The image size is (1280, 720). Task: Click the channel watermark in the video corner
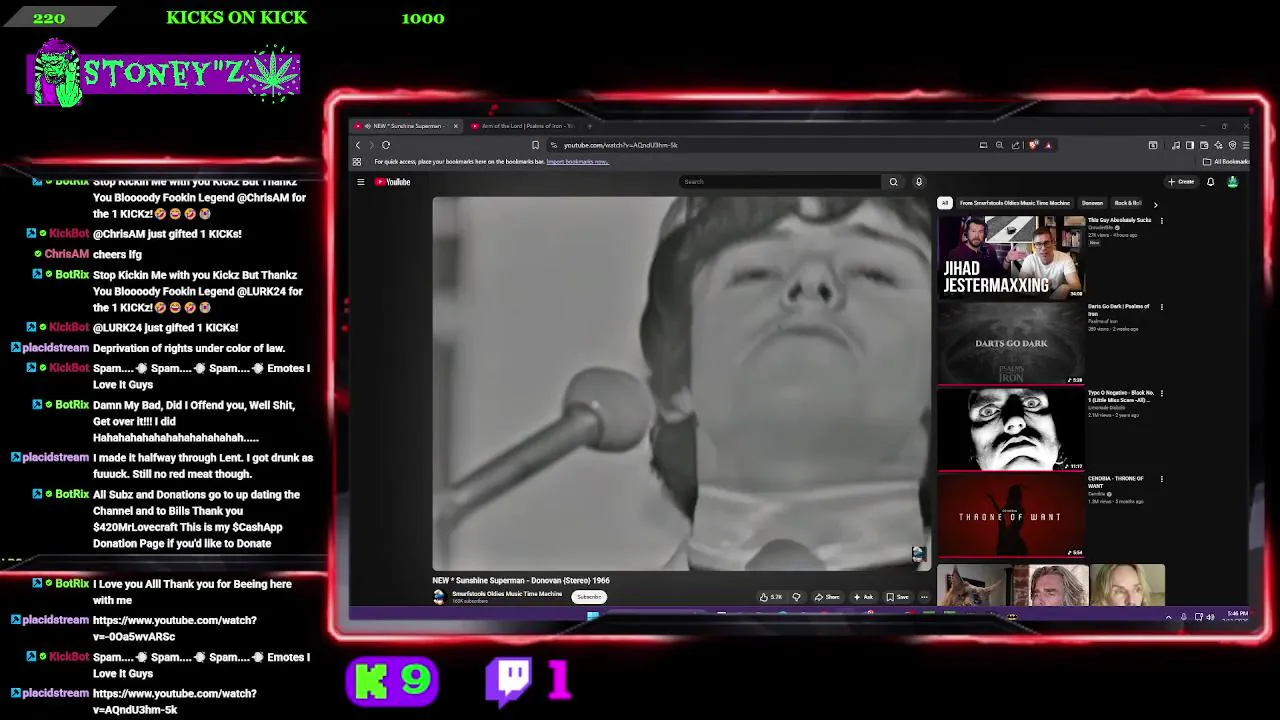coord(918,554)
